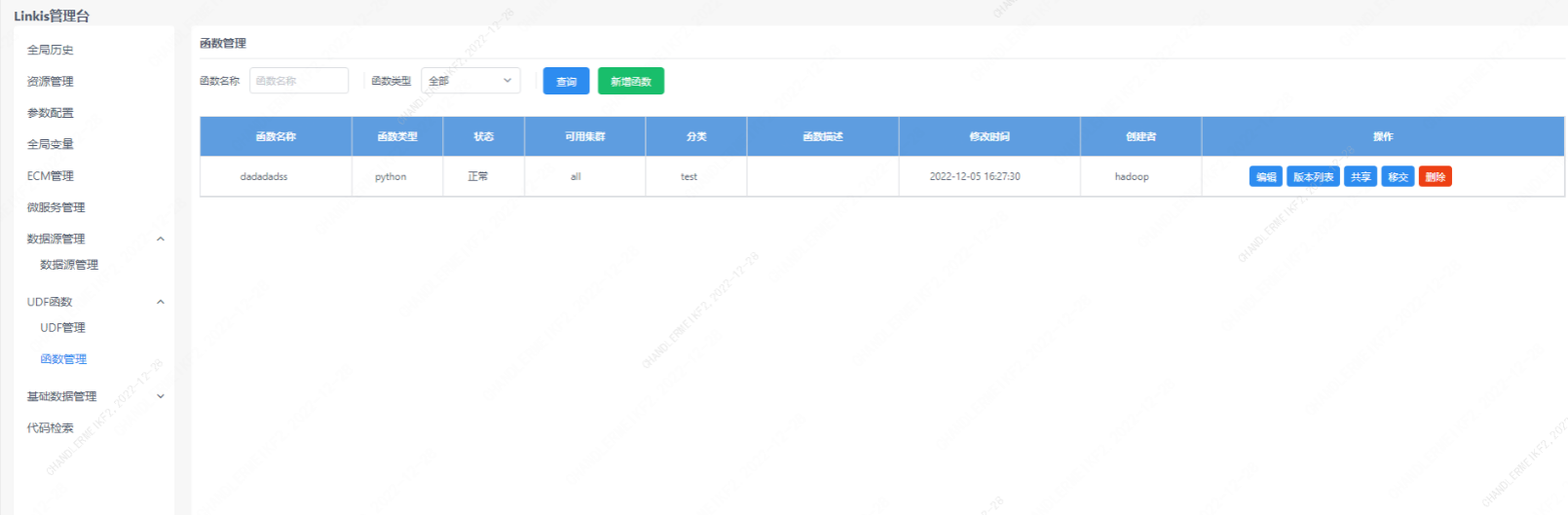Go to 代码检索 in the sidebar

click(51, 428)
